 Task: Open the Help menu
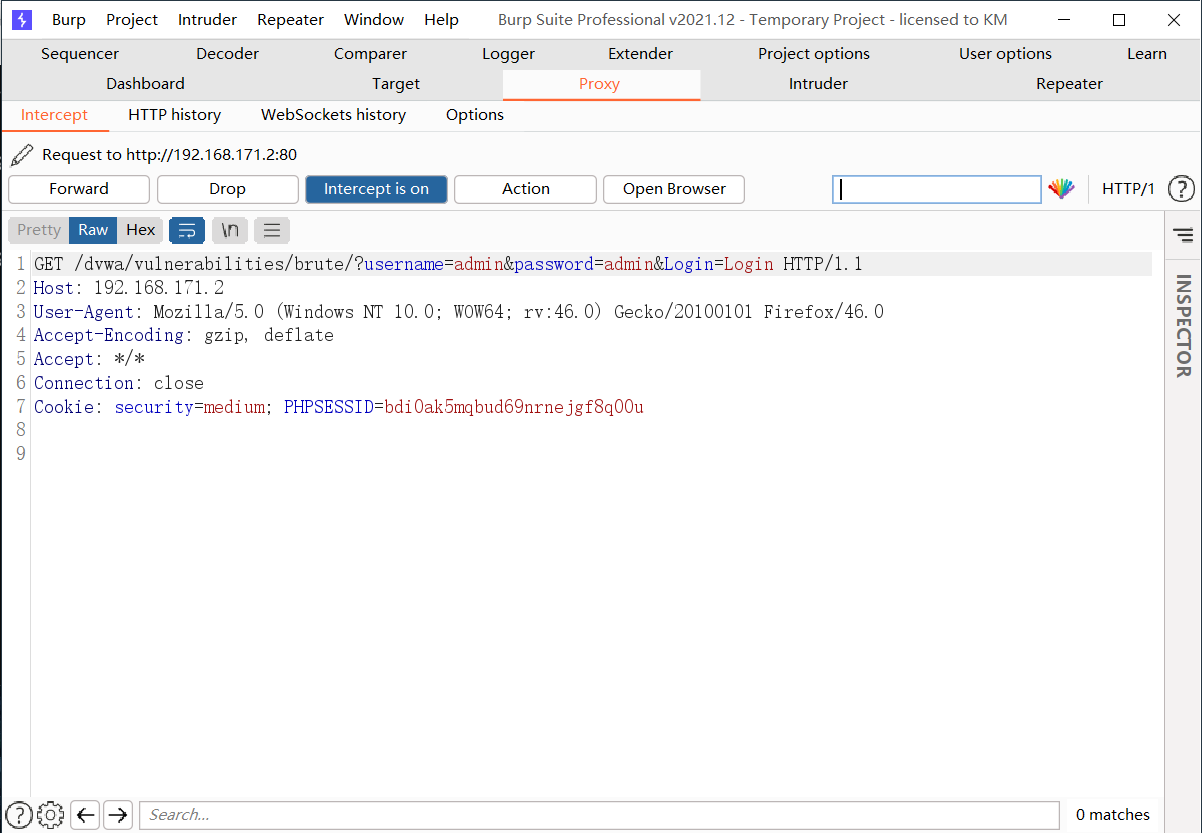click(x=441, y=20)
